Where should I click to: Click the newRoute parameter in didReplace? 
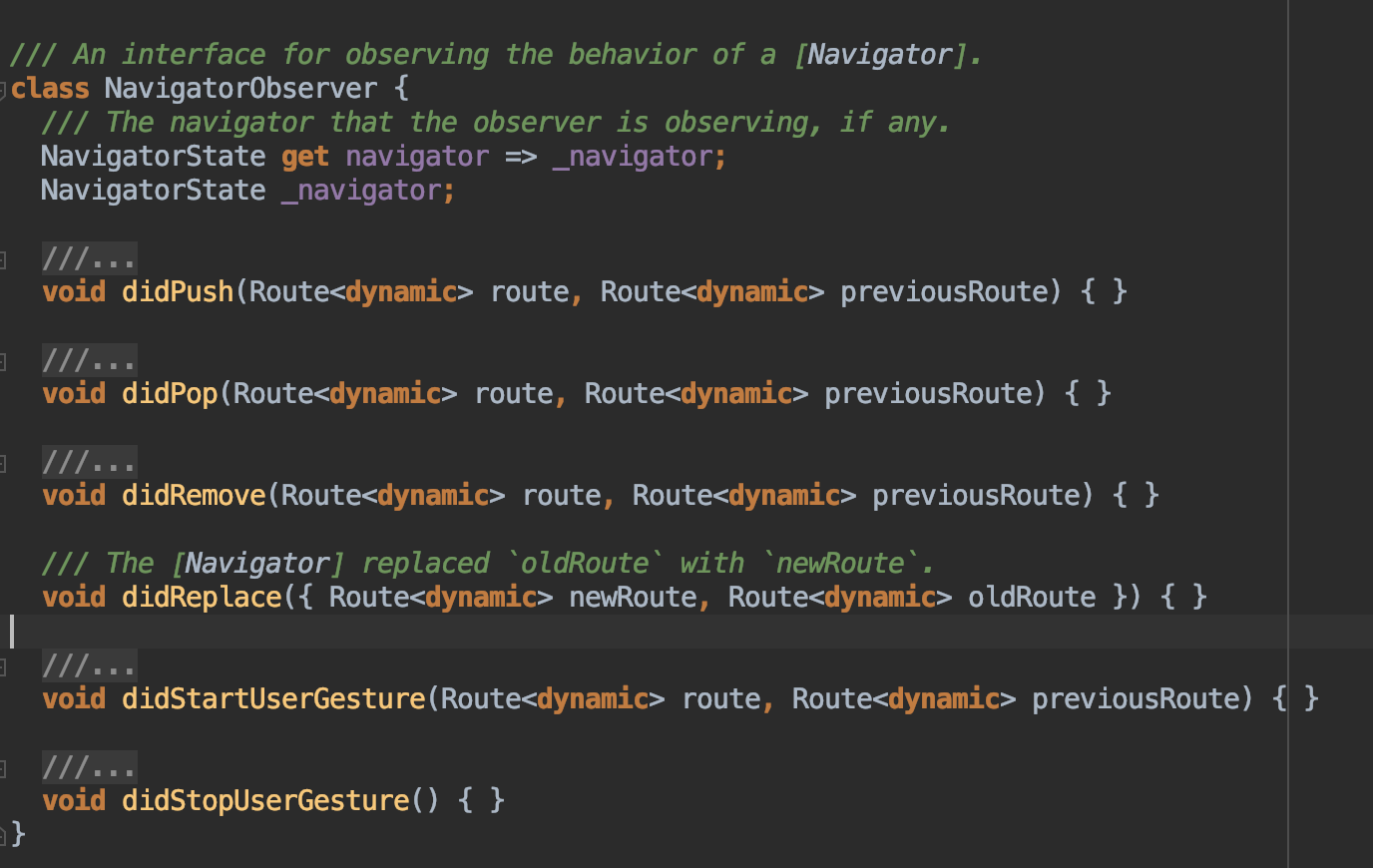[633, 598]
